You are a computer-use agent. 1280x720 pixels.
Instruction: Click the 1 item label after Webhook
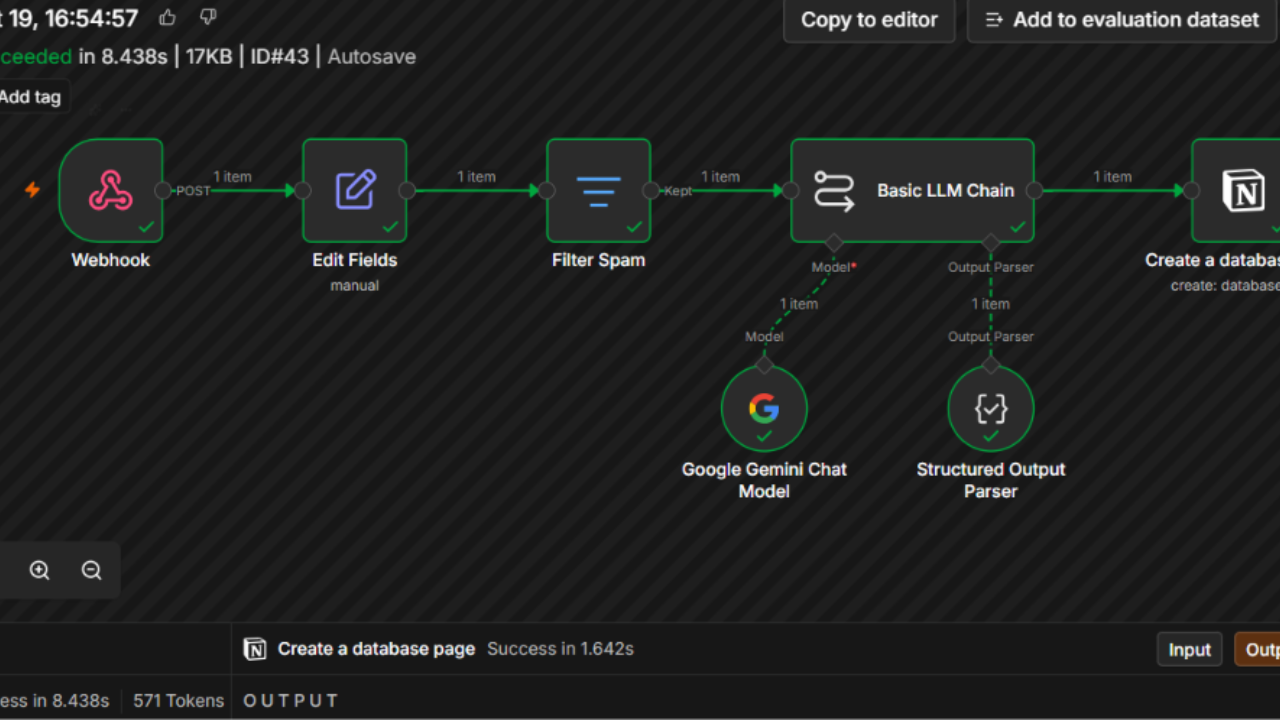(x=232, y=177)
